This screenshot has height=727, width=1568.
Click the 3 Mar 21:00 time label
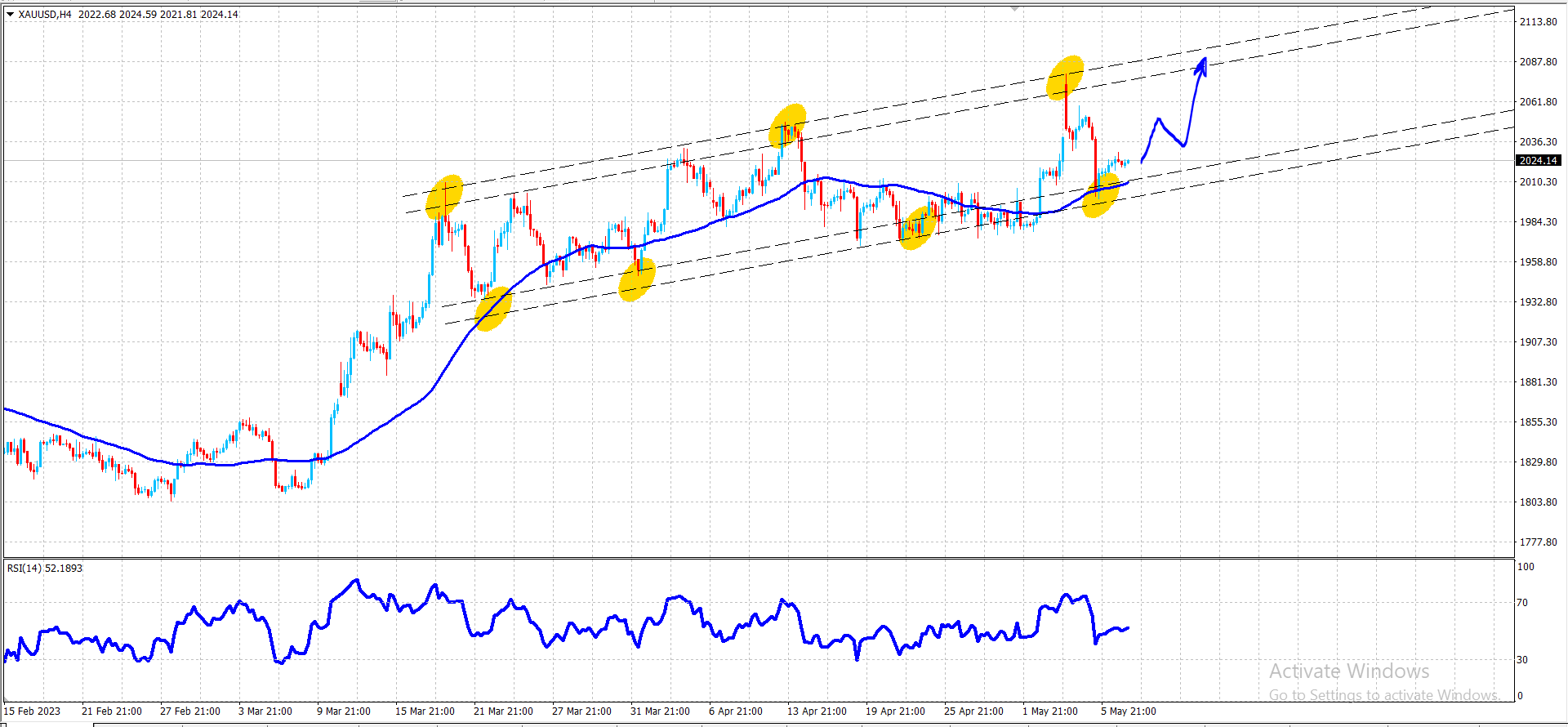pyautogui.click(x=265, y=711)
